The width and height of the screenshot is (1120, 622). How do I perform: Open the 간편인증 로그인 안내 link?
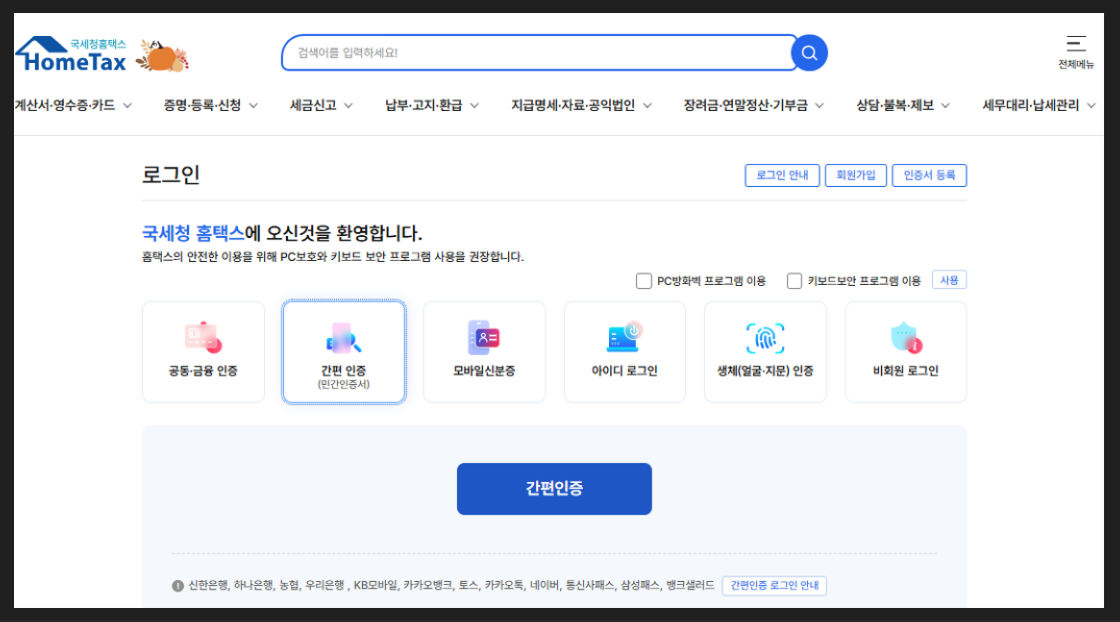772,587
